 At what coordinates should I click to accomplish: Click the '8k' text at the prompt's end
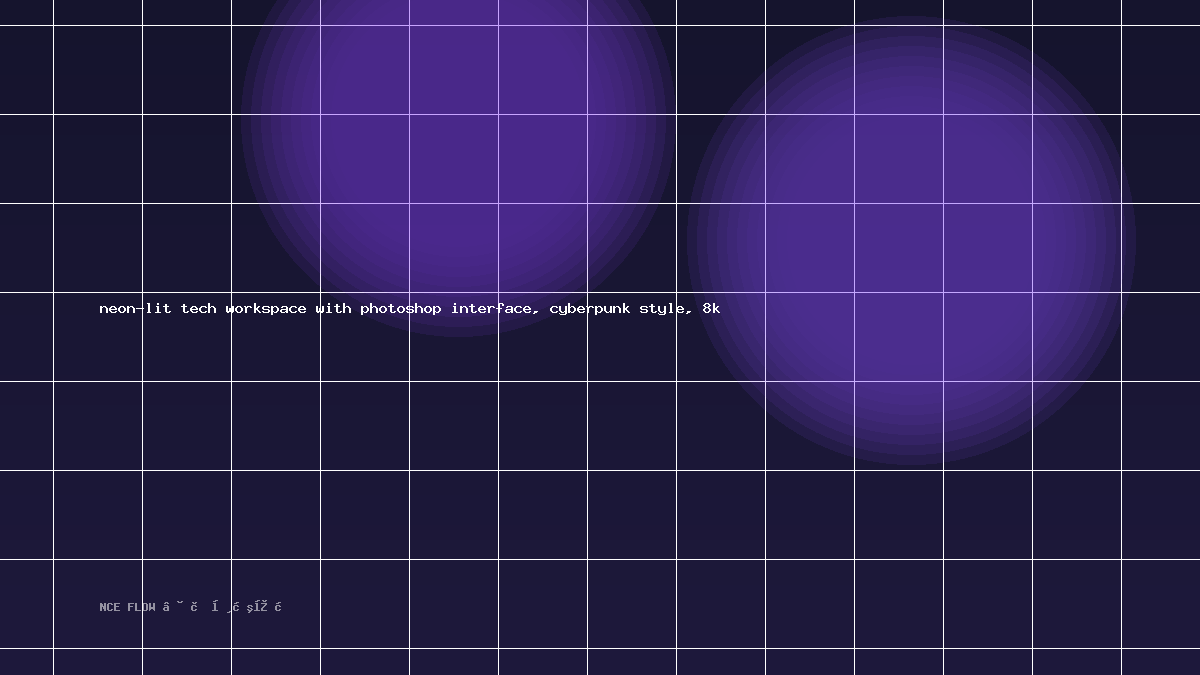click(x=711, y=309)
